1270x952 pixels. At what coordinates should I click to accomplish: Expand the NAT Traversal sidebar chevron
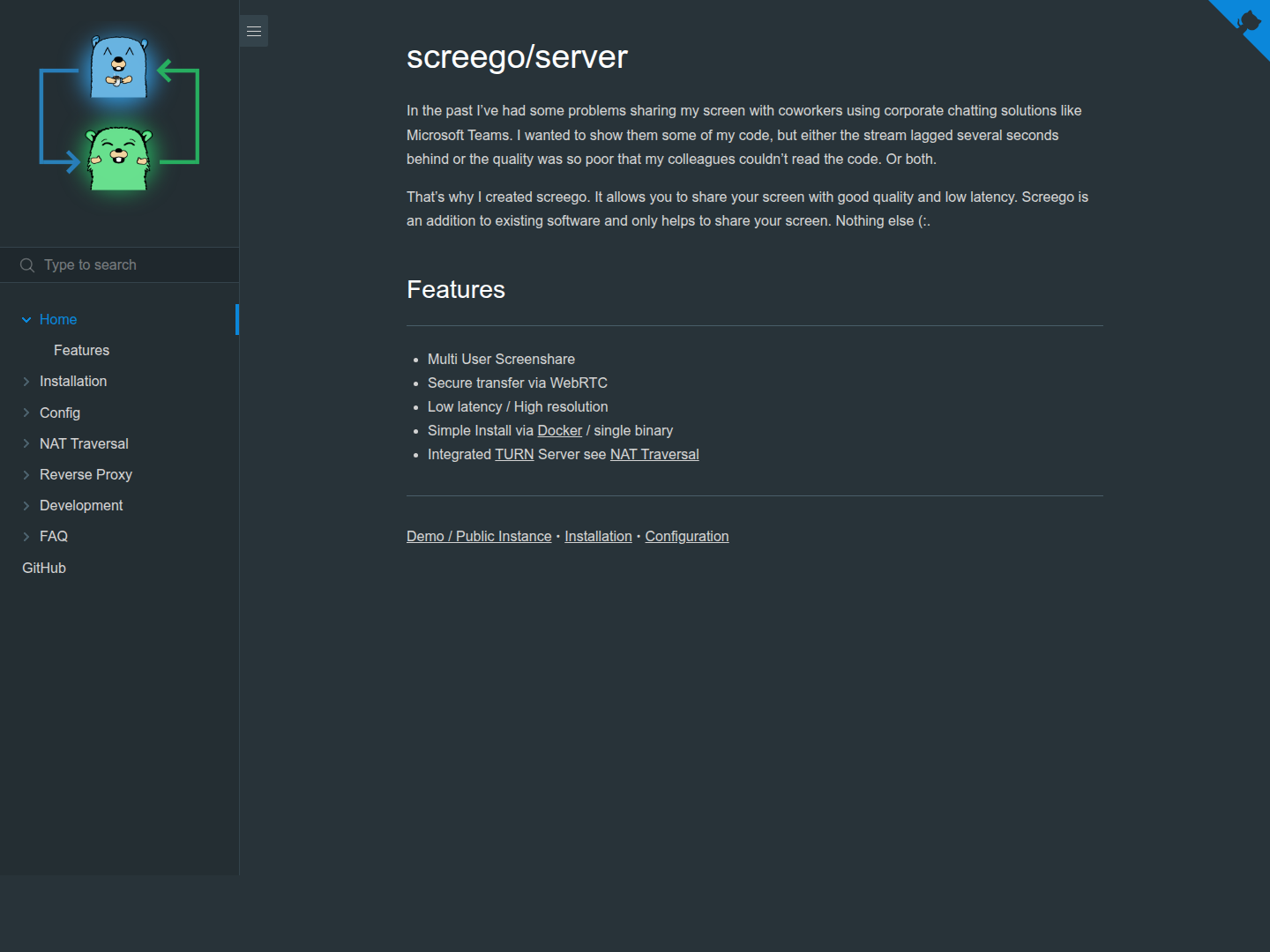tap(26, 443)
